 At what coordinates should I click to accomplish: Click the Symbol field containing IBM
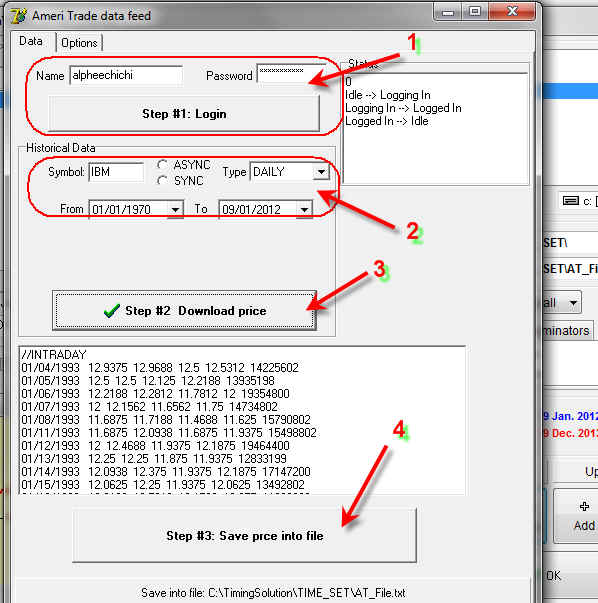[116, 172]
